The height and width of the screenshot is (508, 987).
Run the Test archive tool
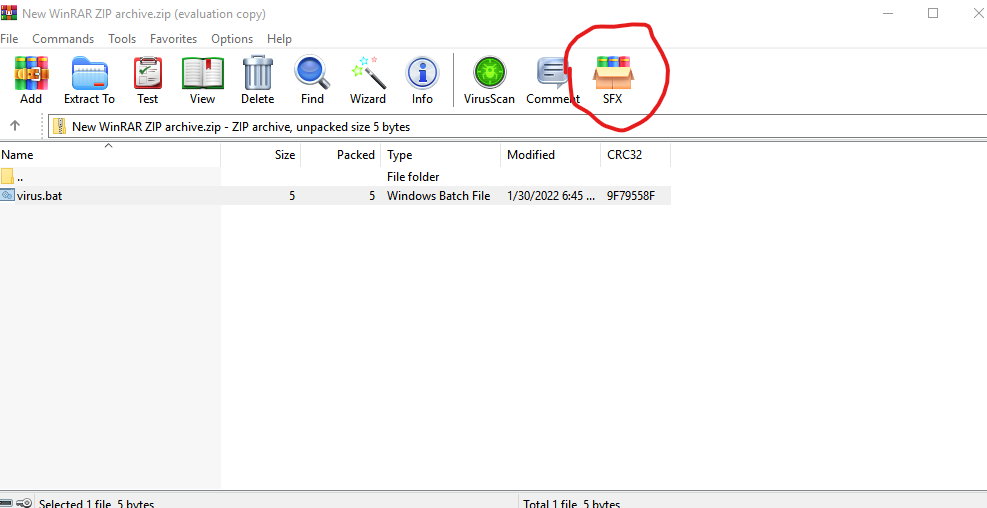[x=147, y=80]
